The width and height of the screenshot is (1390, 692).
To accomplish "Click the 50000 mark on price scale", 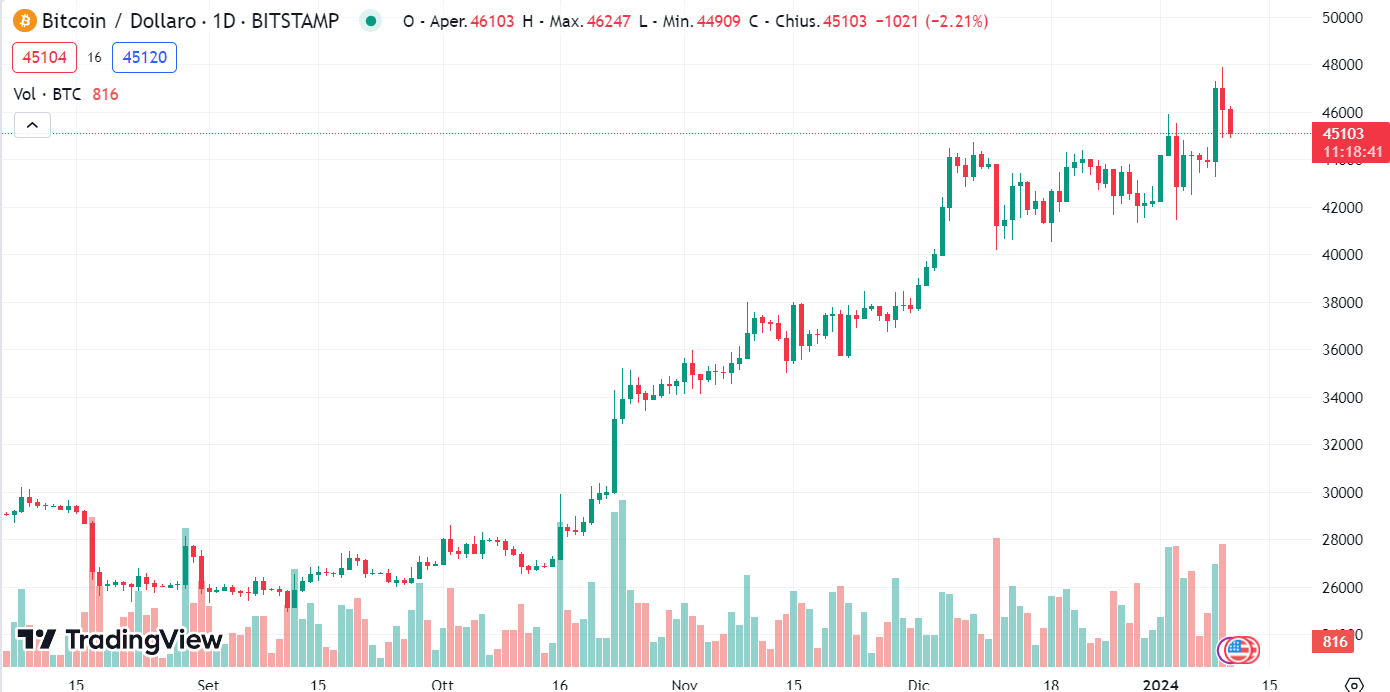I will (x=1342, y=17).
